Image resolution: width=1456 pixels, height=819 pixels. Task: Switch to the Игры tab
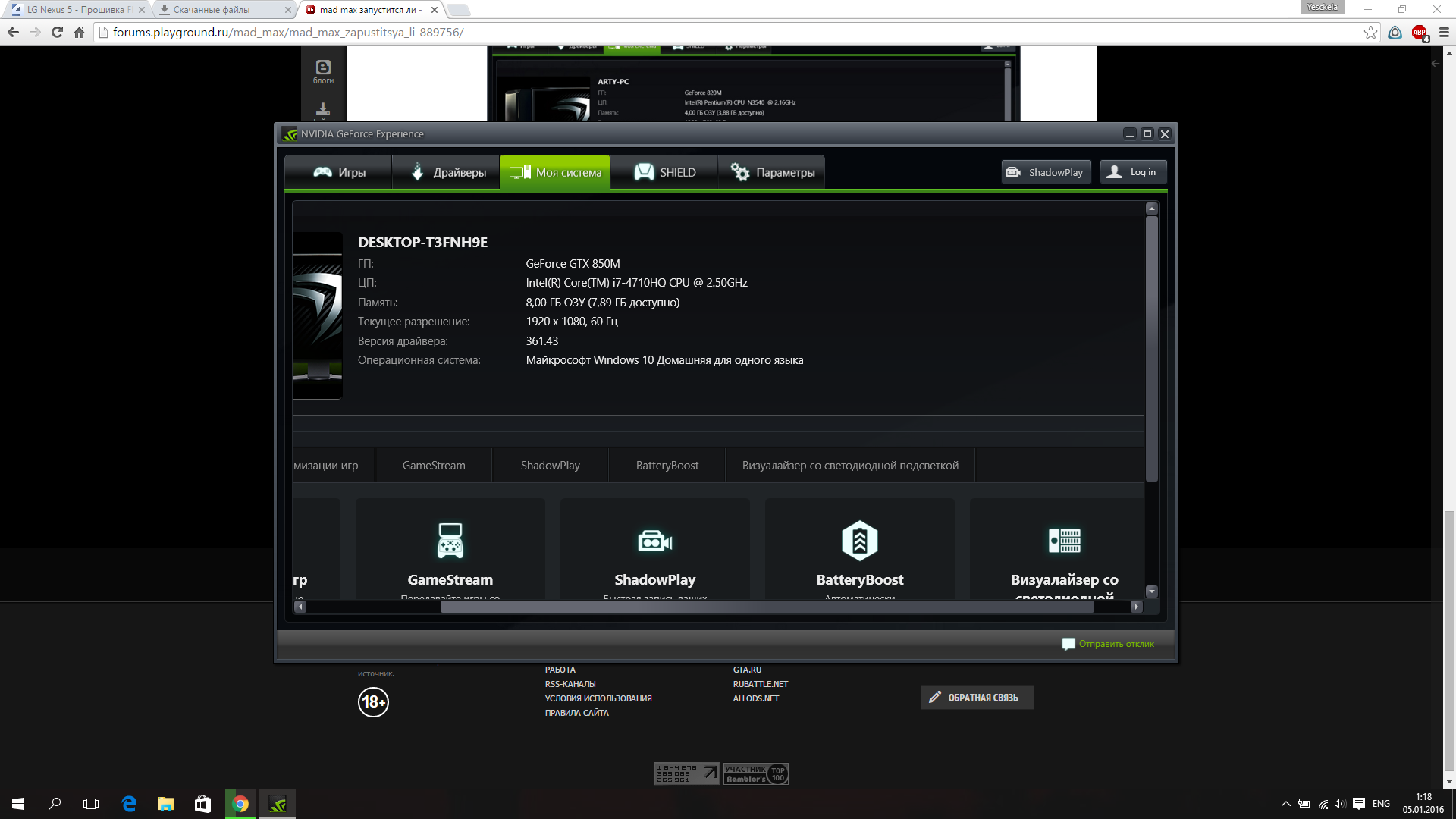pyautogui.click(x=339, y=172)
